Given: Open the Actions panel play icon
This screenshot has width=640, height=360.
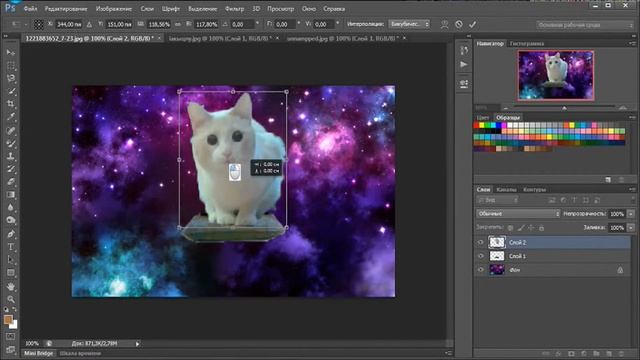Looking at the screenshot, I should [464, 64].
